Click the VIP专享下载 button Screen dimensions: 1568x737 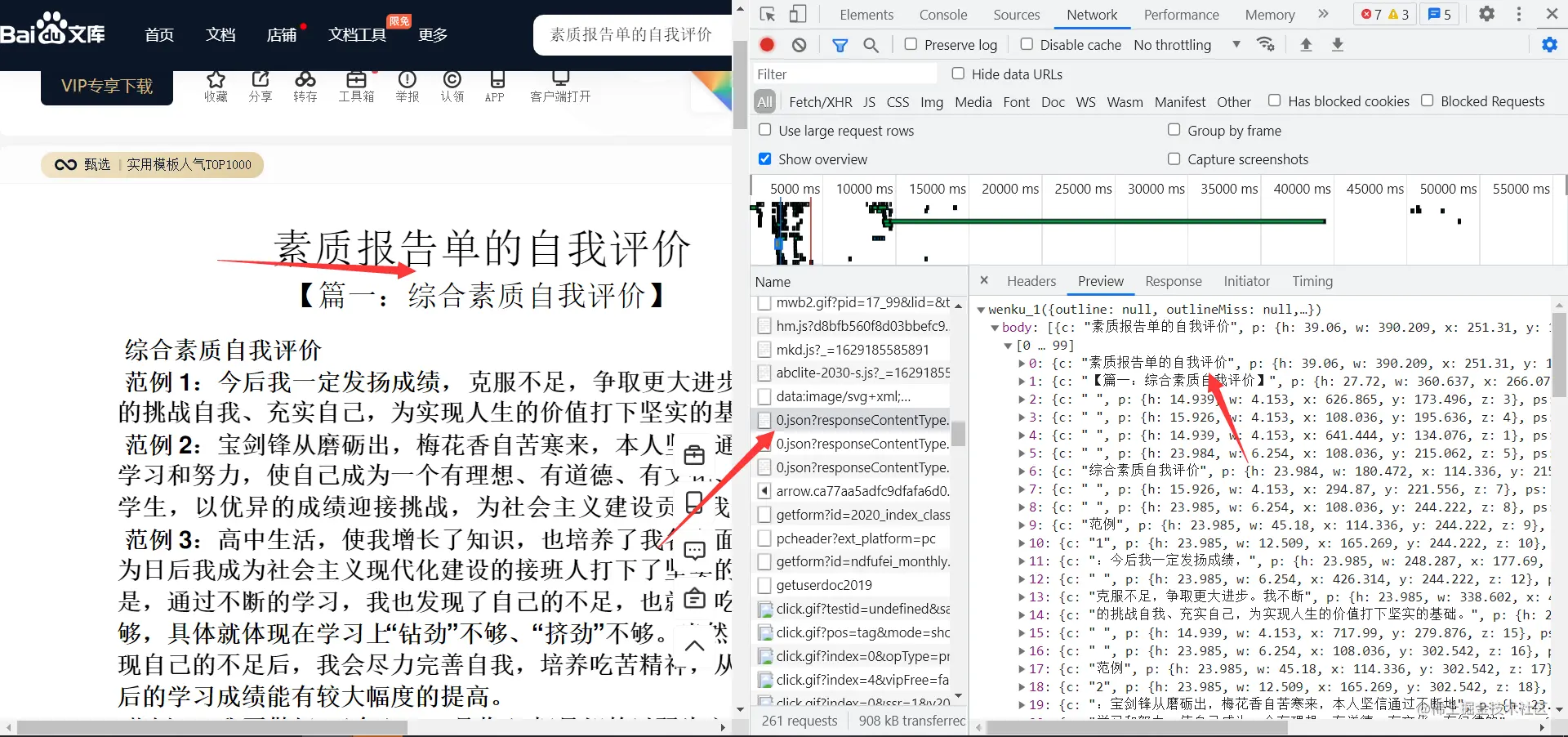107,86
